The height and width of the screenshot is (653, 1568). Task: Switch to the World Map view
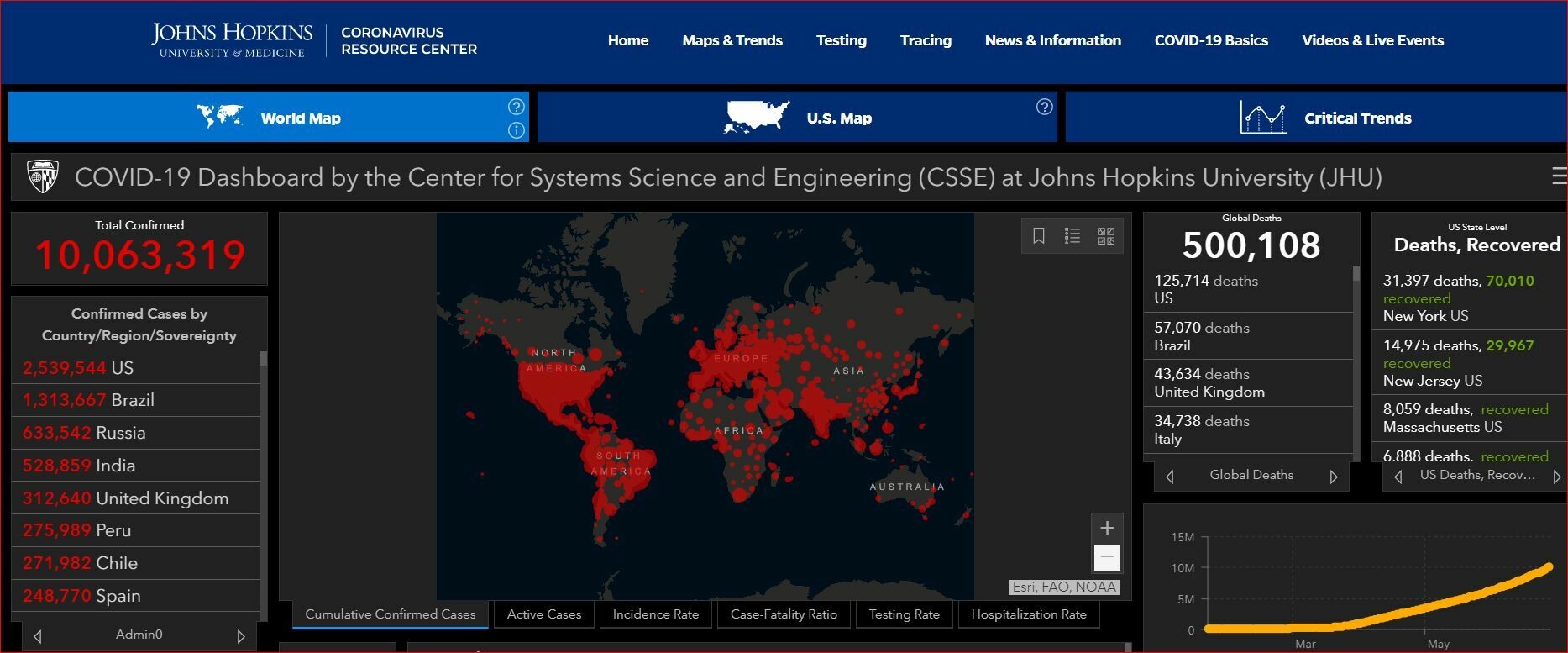coord(269,117)
